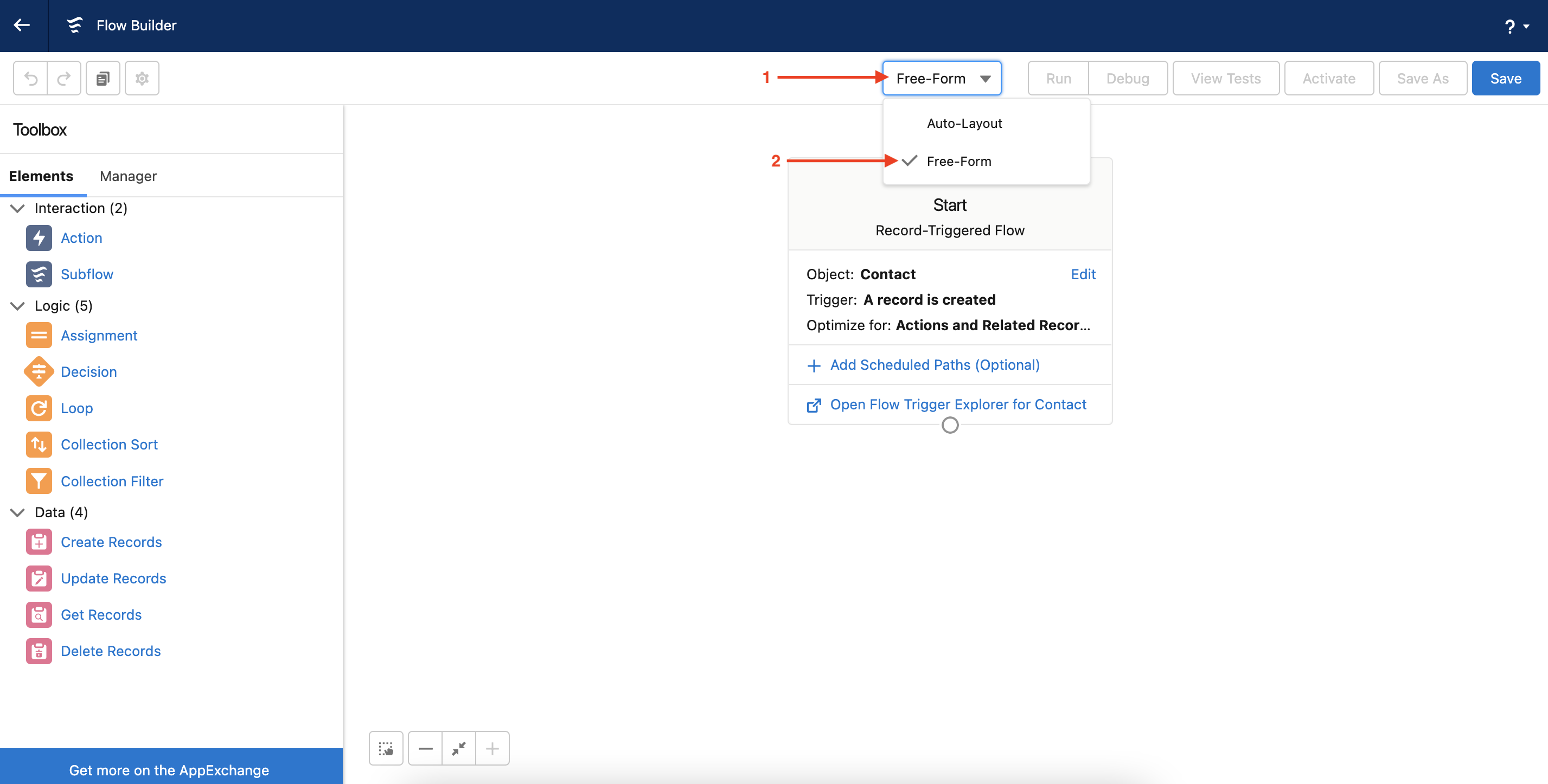Switch to the Manager tab
The height and width of the screenshot is (784, 1548).
(x=128, y=176)
